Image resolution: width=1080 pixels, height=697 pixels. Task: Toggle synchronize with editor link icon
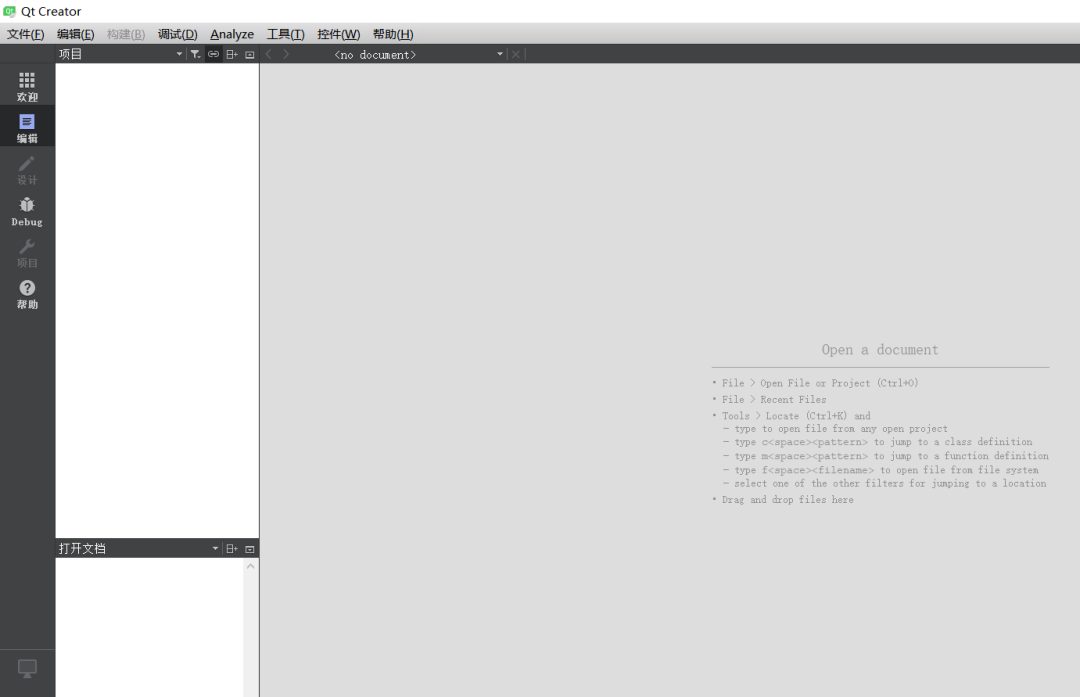point(213,54)
